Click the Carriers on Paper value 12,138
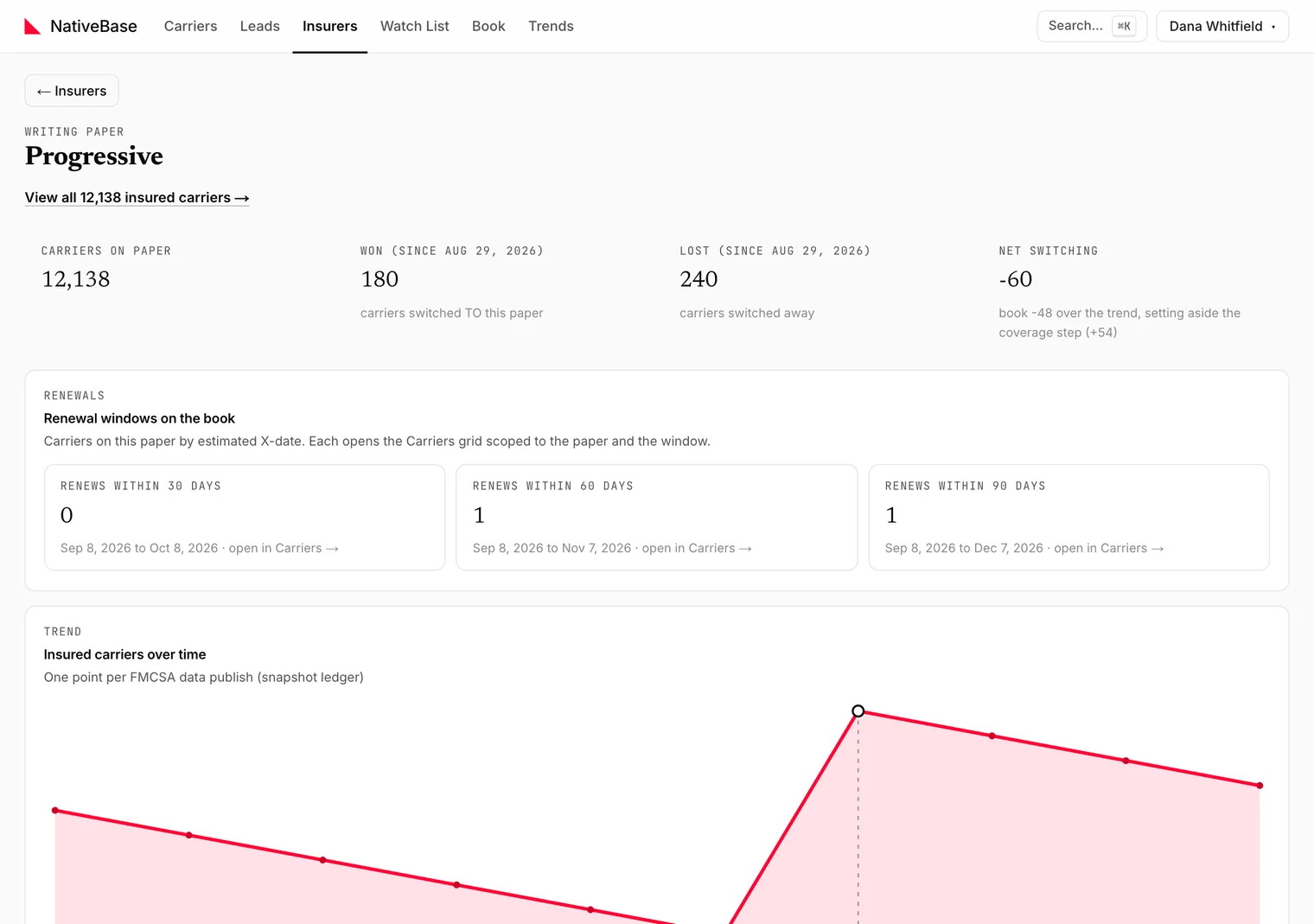This screenshot has height=924, width=1314. click(x=76, y=279)
